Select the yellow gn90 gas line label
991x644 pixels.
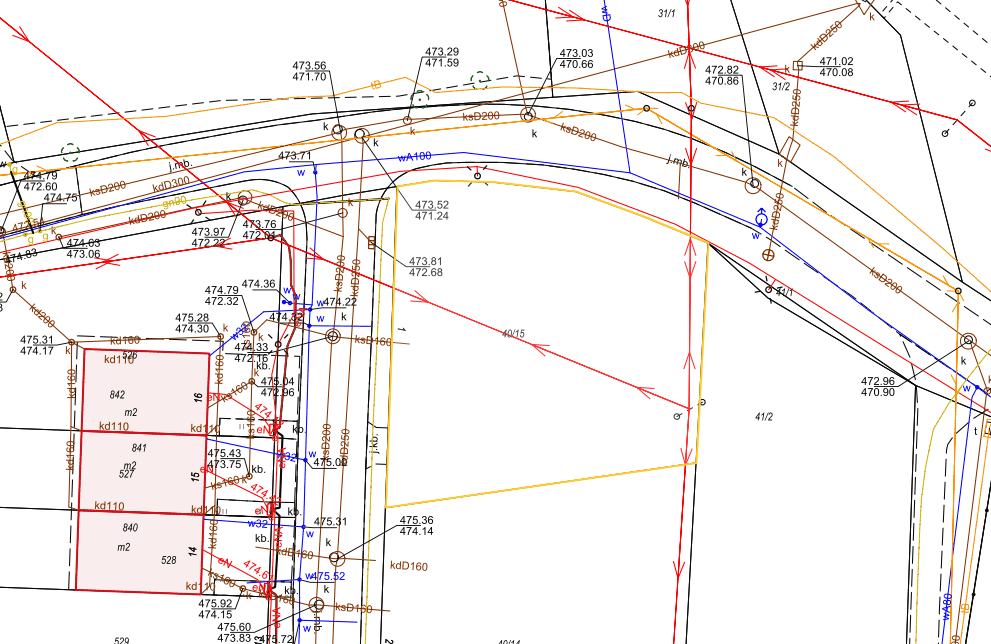pos(174,201)
